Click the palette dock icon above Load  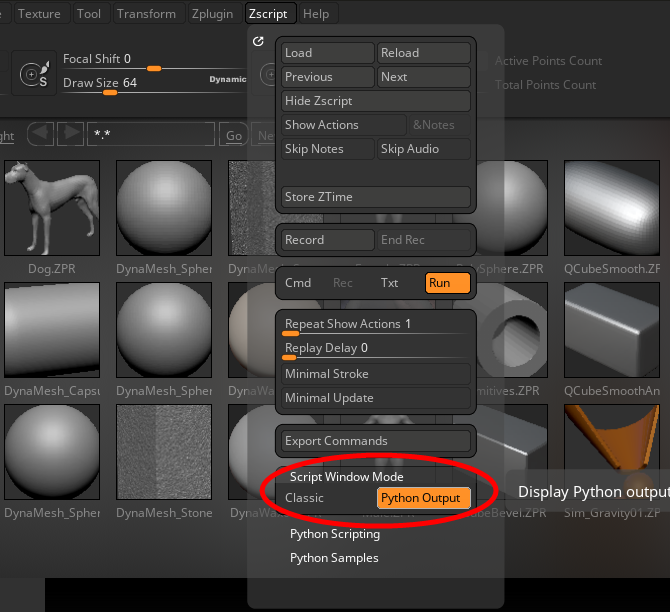pos(259,41)
